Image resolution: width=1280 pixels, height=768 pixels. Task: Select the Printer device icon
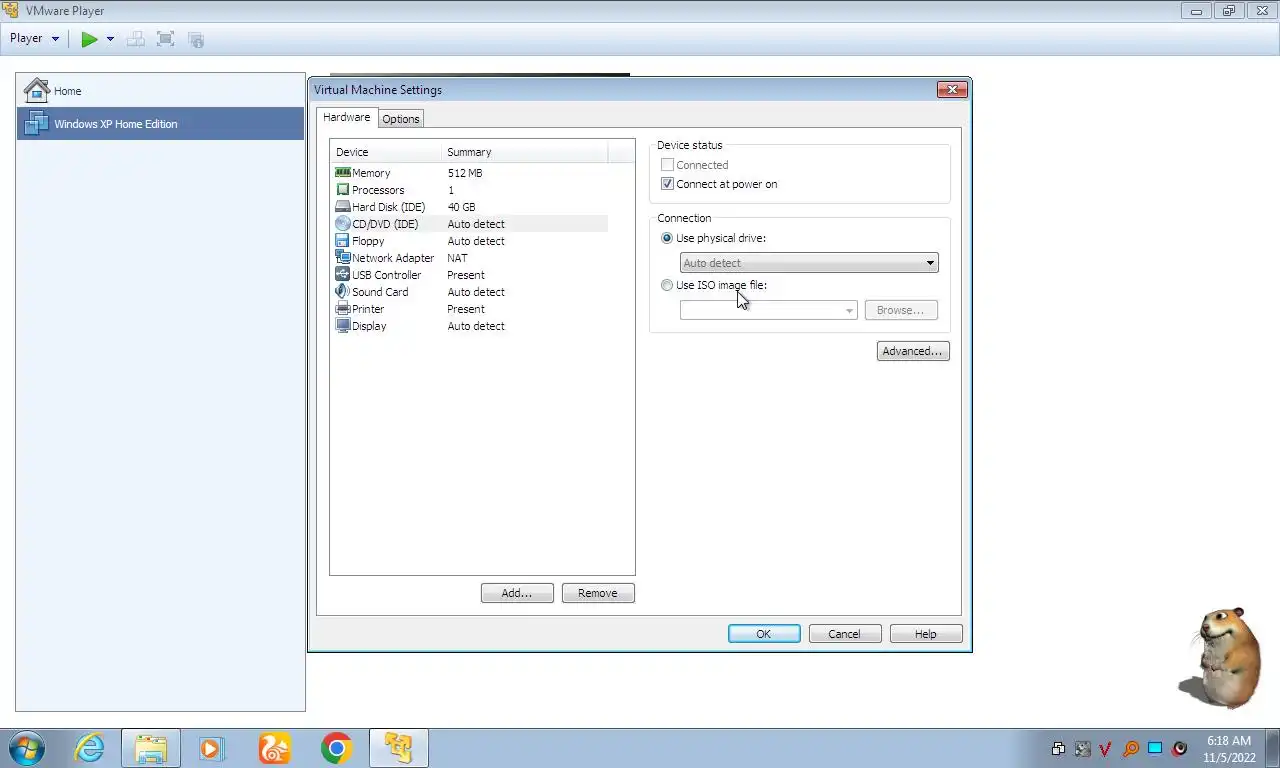click(x=343, y=309)
